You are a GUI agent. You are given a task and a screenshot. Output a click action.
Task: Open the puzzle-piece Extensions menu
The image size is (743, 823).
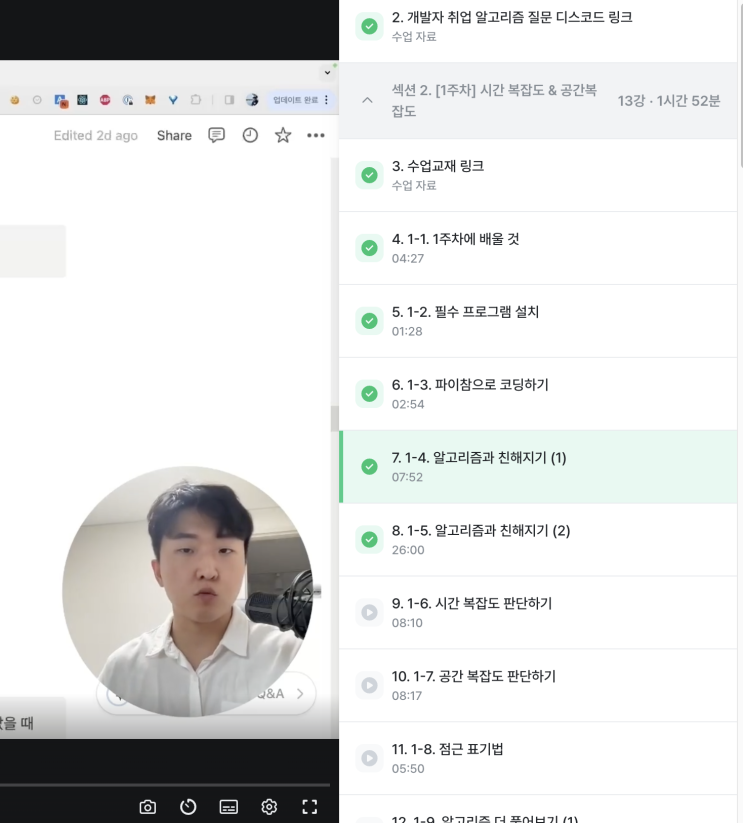click(196, 100)
